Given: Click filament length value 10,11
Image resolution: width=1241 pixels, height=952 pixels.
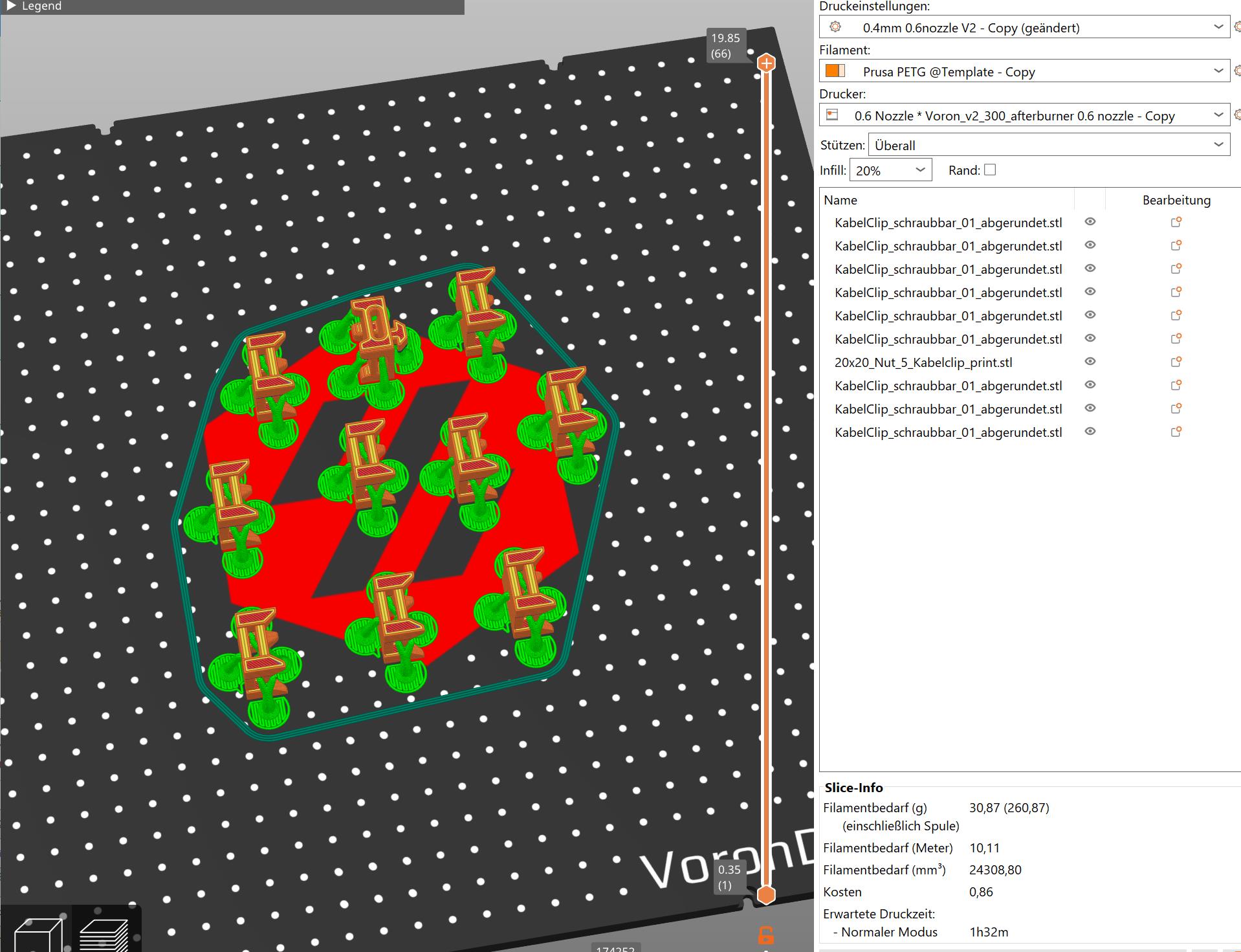Looking at the screenshot, I should click(x=984, y=848).
